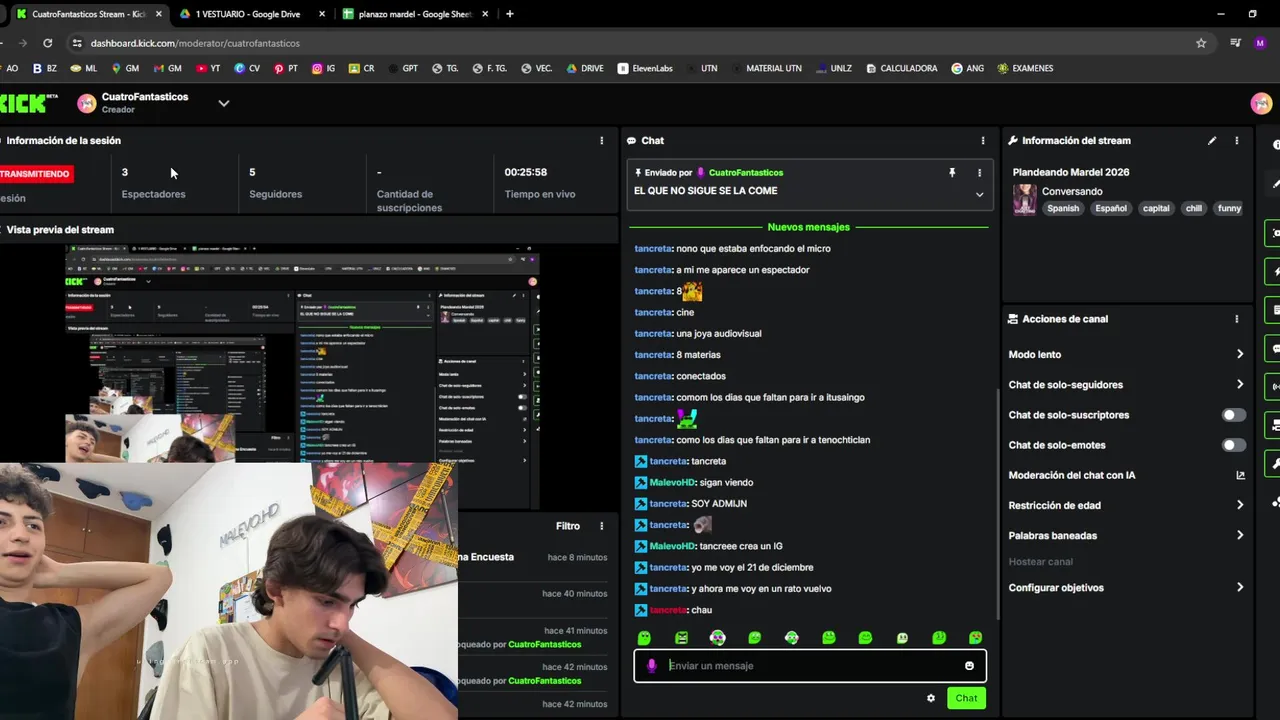
Task: Click the purple microphone identity badge icon
Action: point(651,666)
